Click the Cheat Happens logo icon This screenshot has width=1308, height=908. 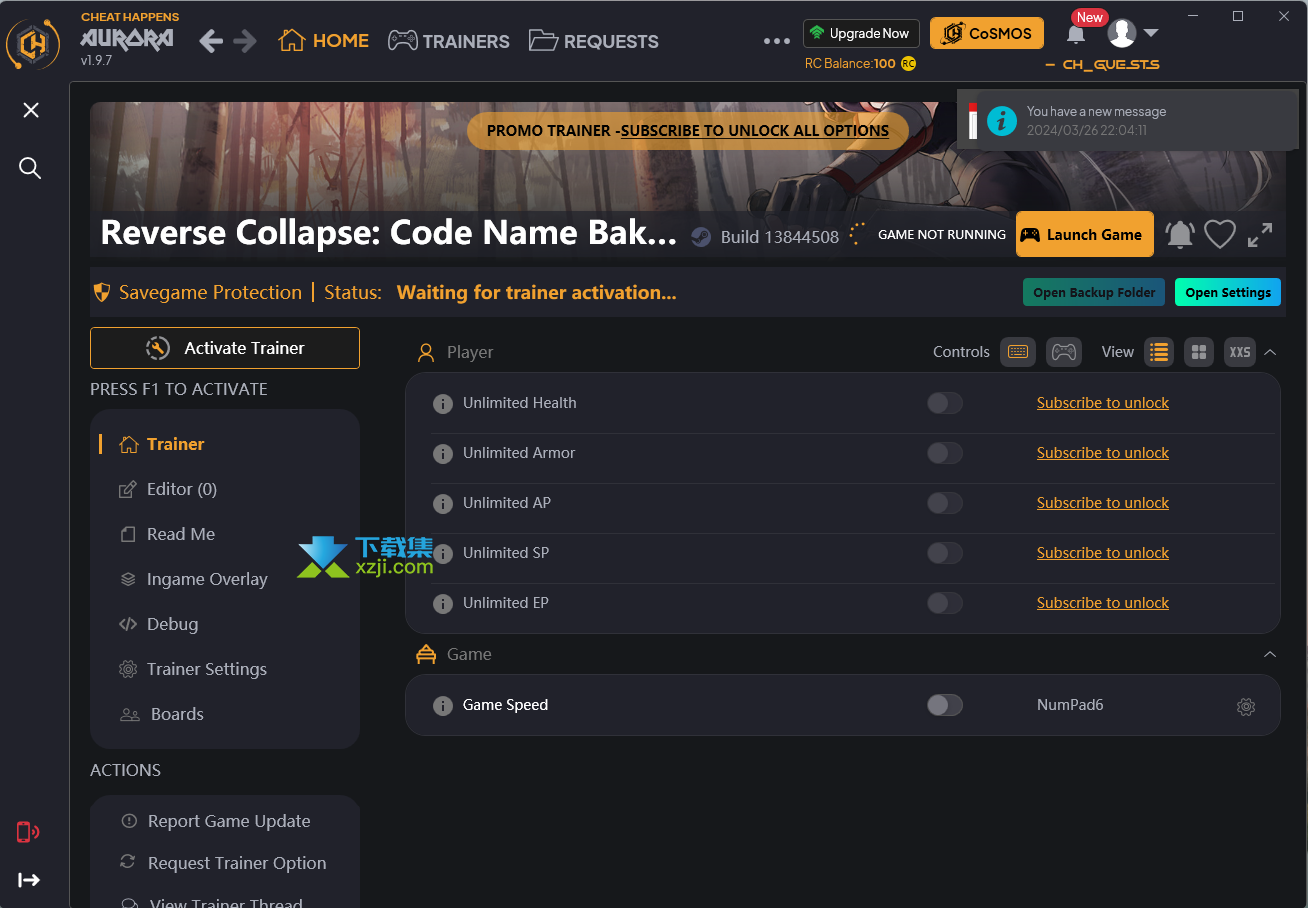pyautogui.click(x=33, y=44)
